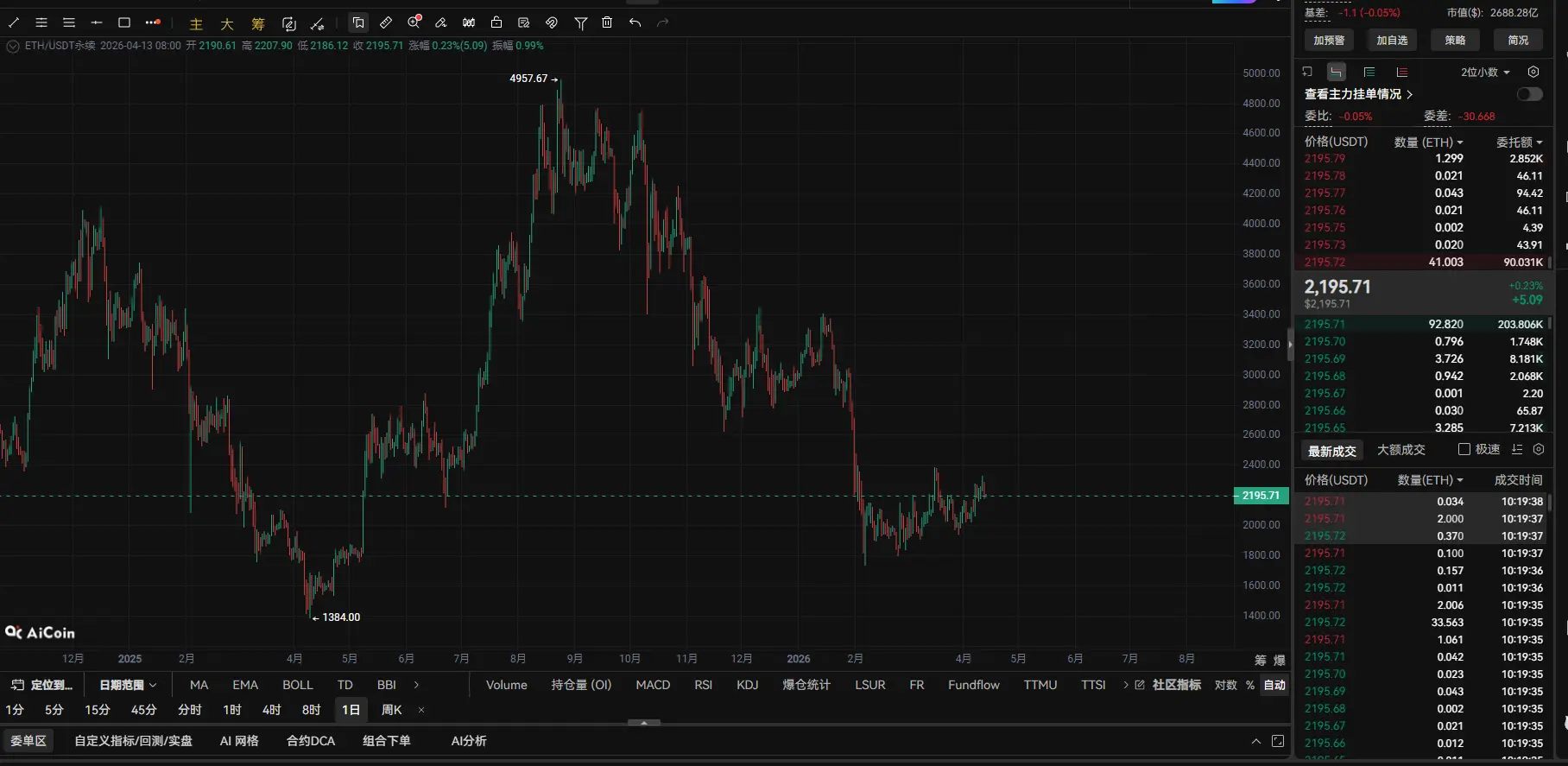
Task: Collapse the bottom panel with the up chevron
Action: pos(1256,741)
